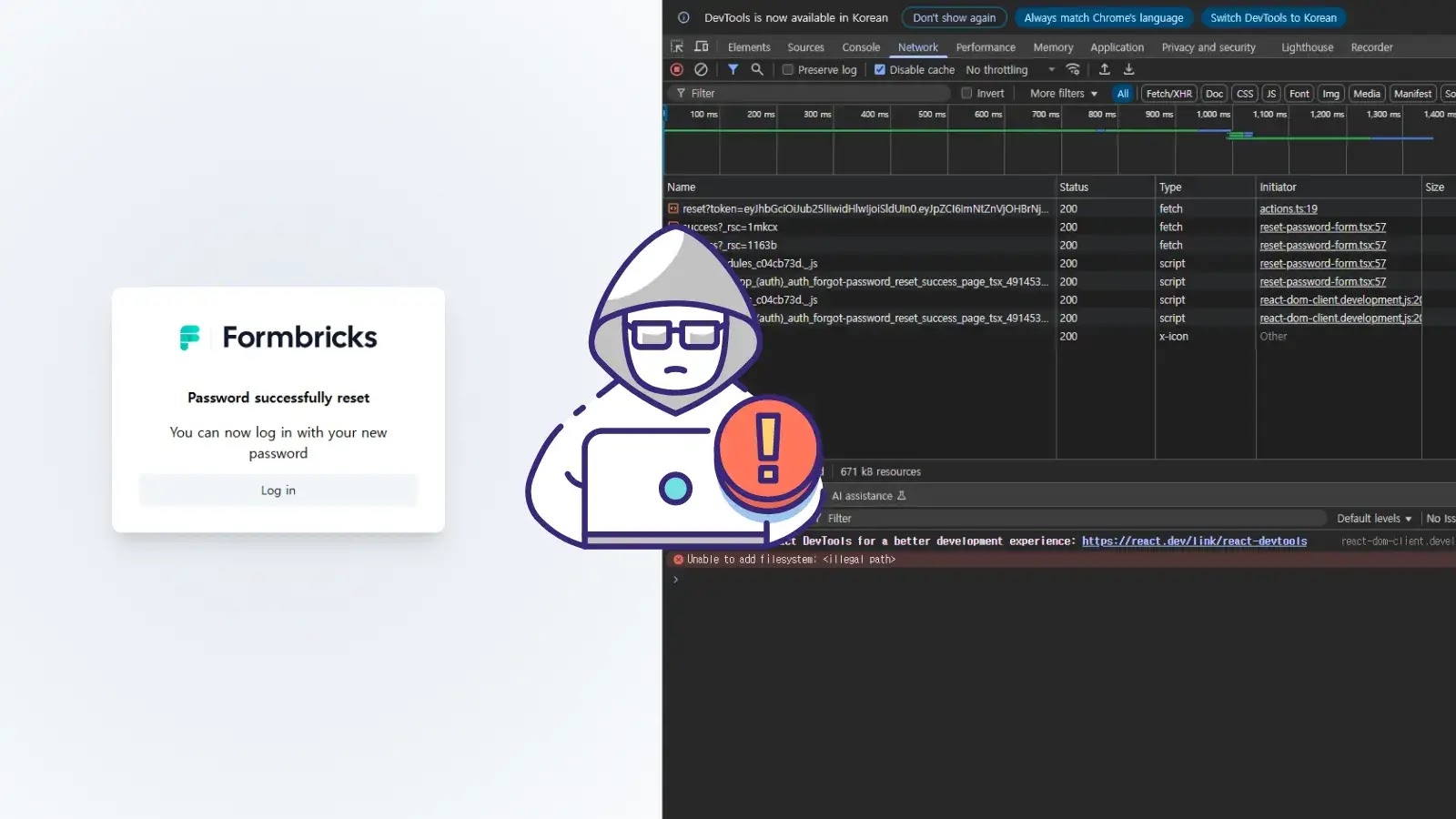Toggle the Invert filter checkbox

click(x=966, y=93)
